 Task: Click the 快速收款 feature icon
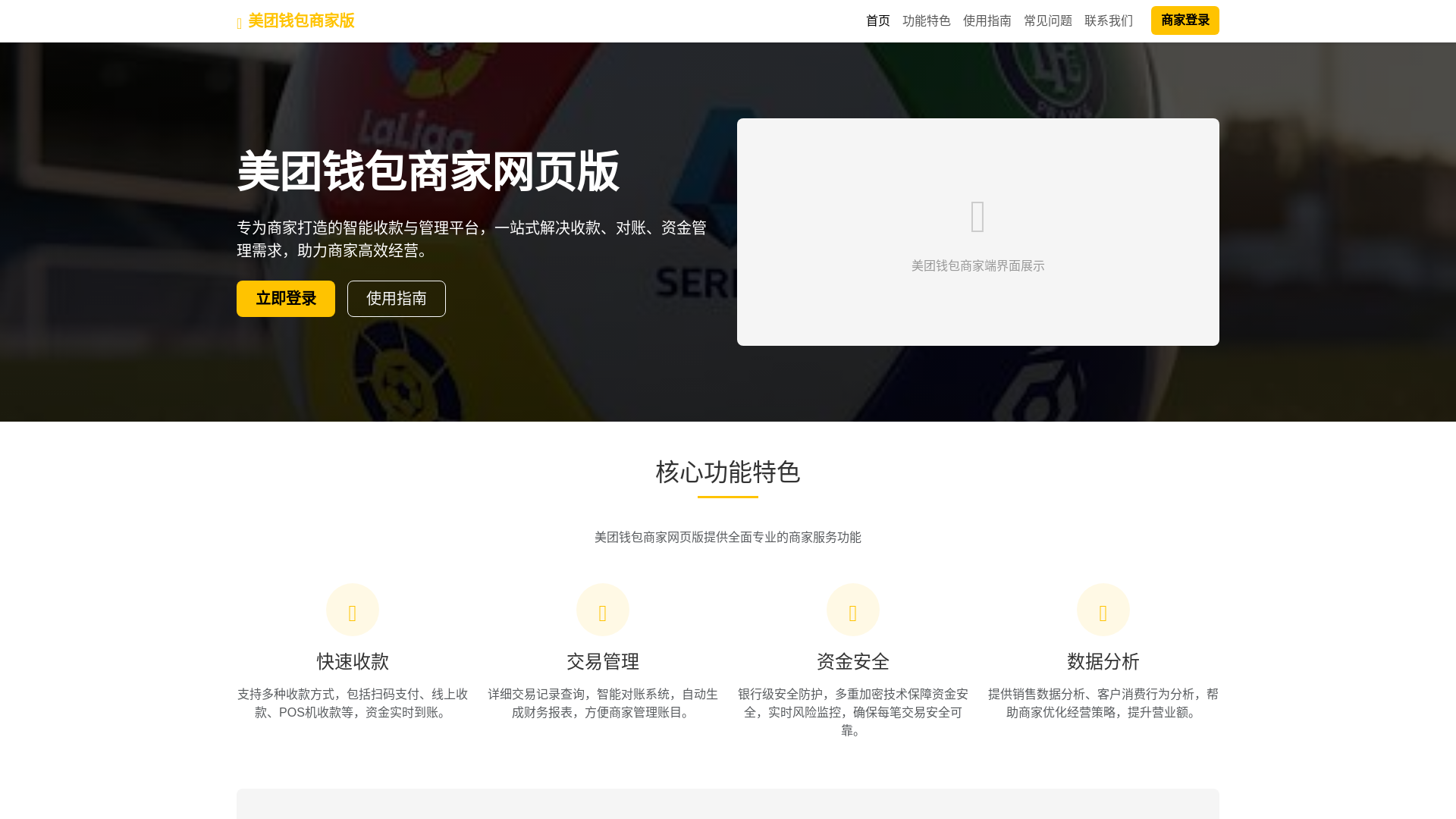click(353, 610)
